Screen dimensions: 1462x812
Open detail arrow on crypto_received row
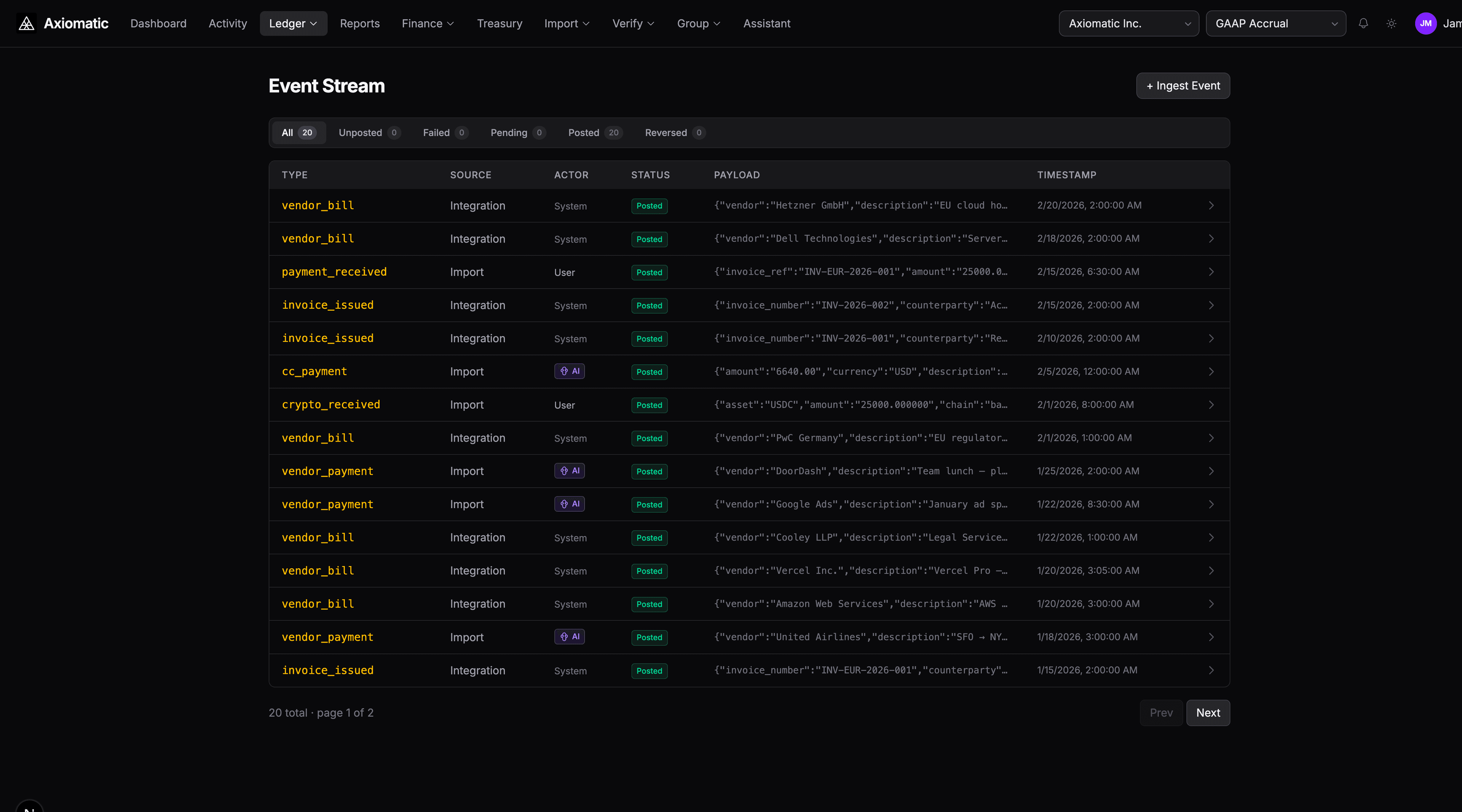(x=1211, y=405)
